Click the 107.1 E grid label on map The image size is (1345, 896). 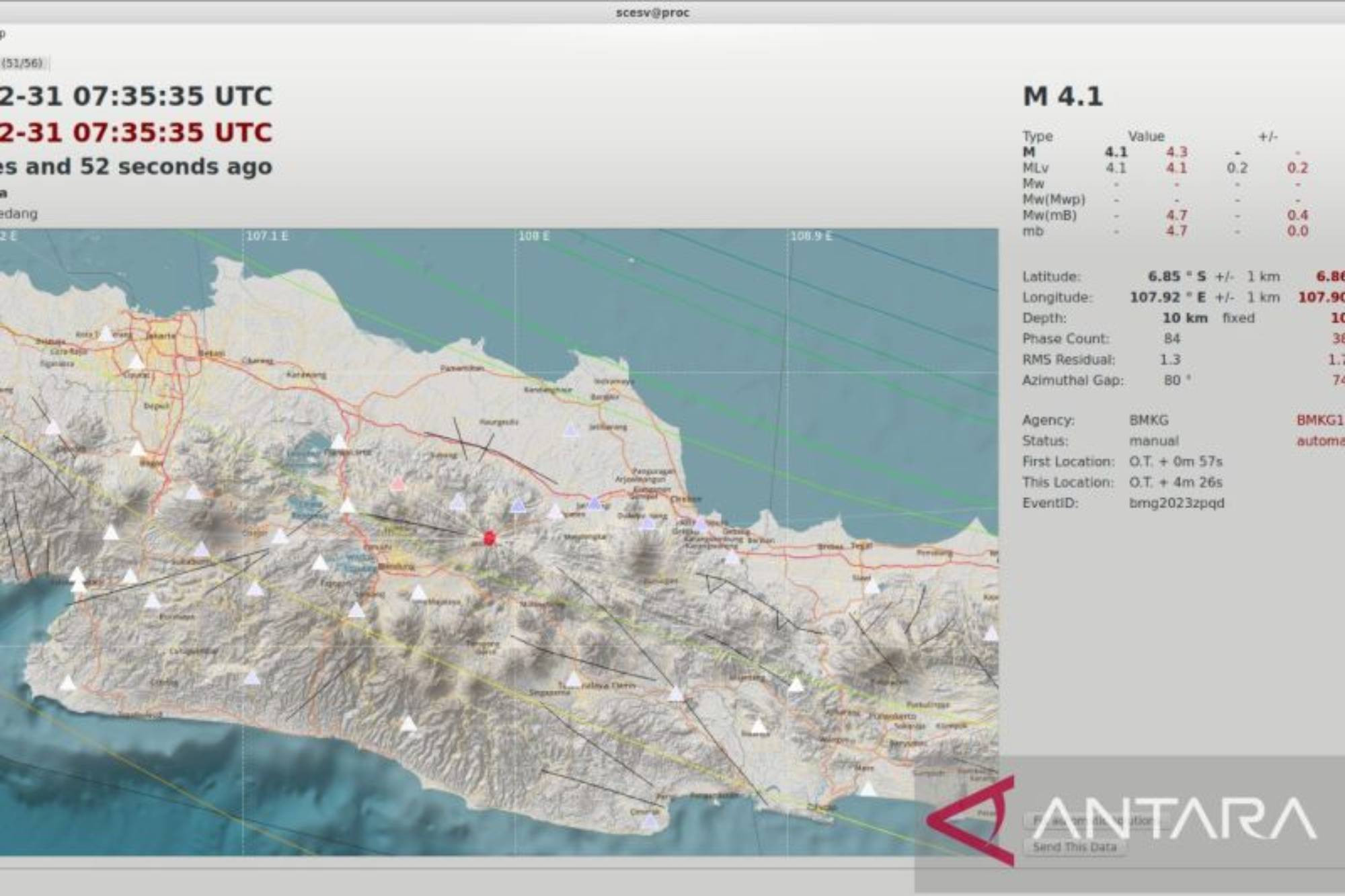[267, 237]
